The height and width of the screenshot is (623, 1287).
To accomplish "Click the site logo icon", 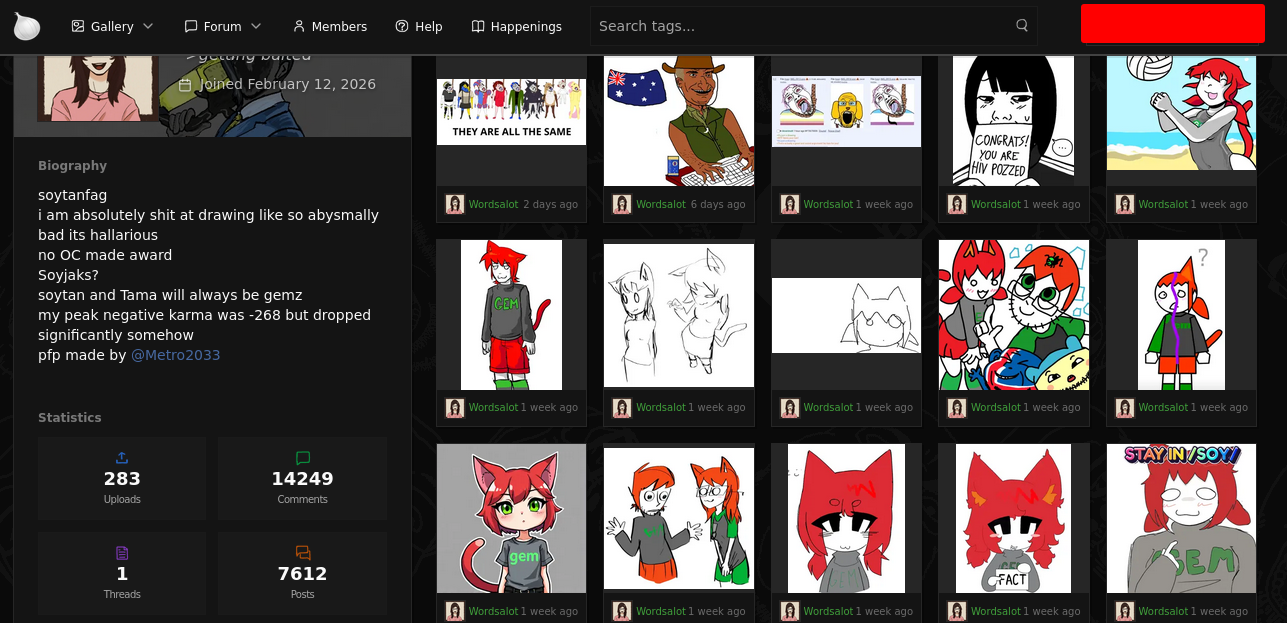I will point(27,26).
